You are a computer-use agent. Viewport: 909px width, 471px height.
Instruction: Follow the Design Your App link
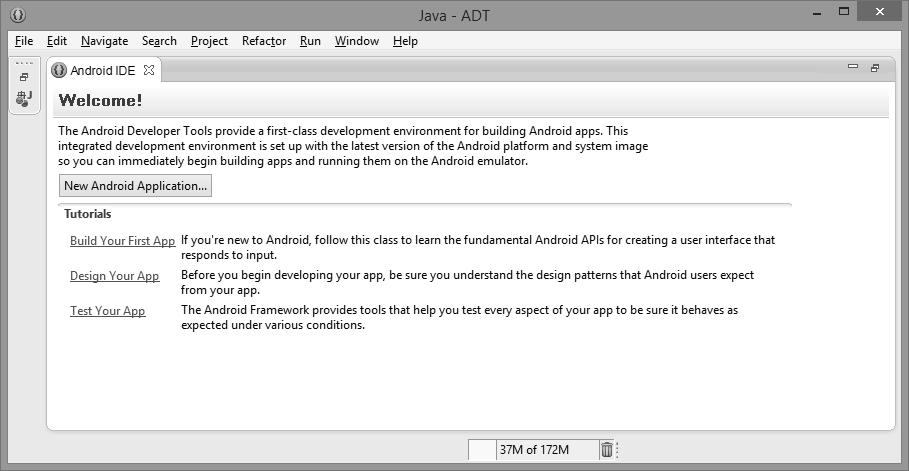pos(114,276)
